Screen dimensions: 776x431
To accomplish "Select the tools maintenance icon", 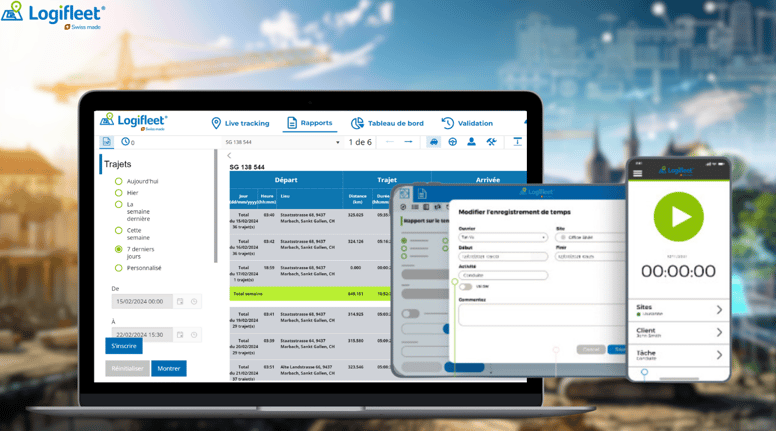I will (x=491, y=142).
